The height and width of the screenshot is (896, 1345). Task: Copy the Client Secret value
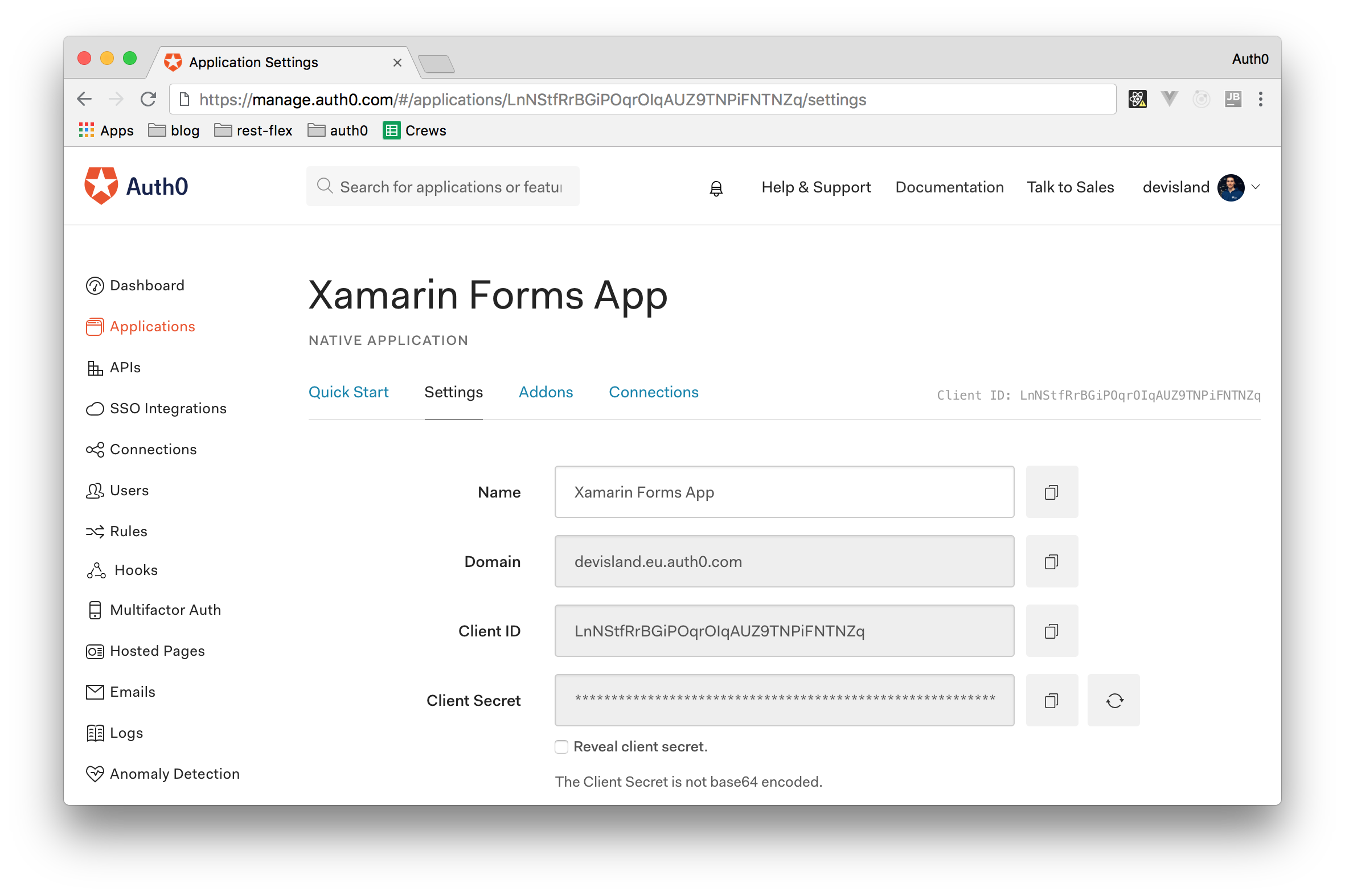pos(1051,701)
